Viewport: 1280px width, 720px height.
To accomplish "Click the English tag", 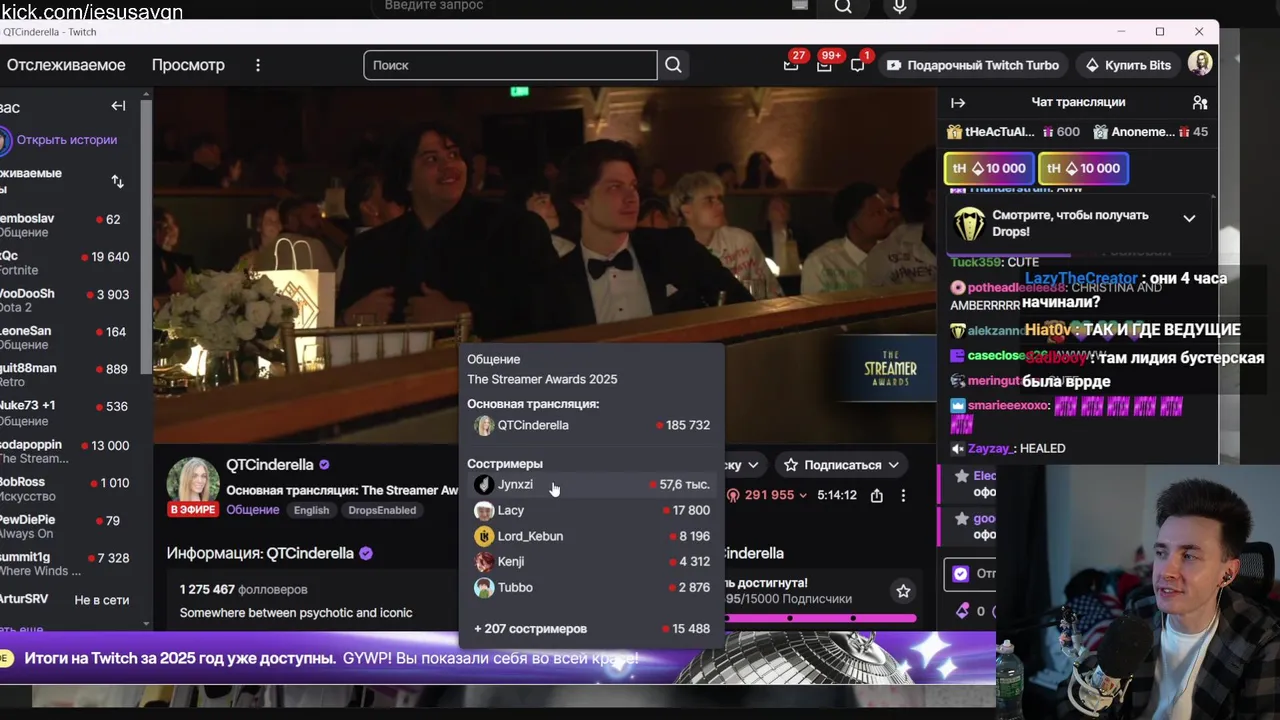I will (x=311, y=510).
